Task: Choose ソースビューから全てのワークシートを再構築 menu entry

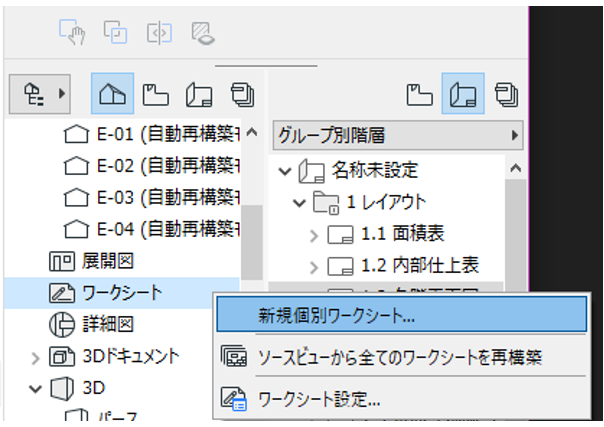Action: pyautogui.click(x=401, y=357)
